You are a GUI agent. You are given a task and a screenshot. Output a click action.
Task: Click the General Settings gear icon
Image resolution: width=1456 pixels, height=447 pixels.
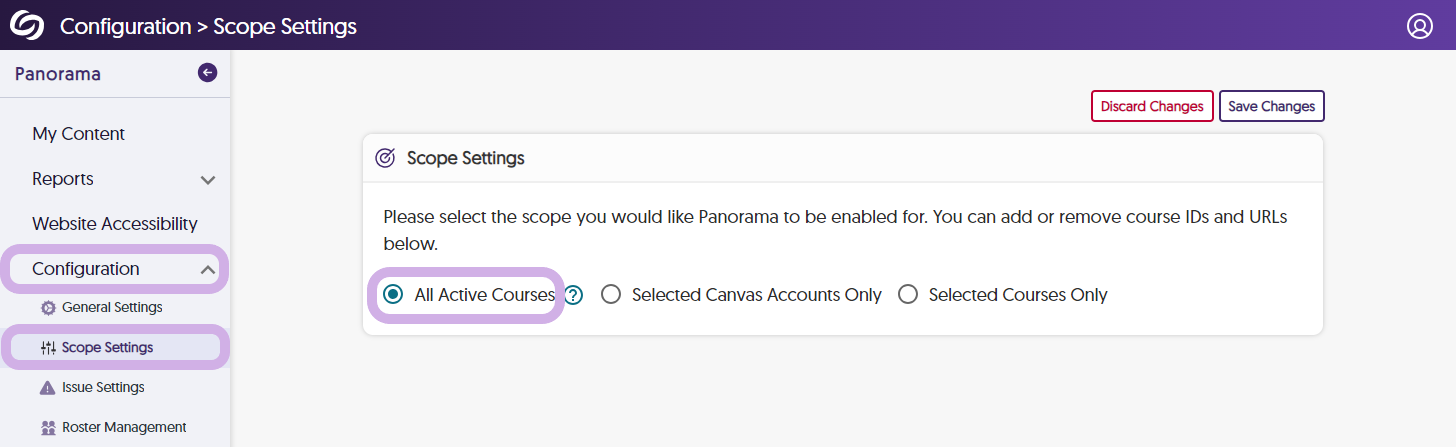tap(48, 308)
